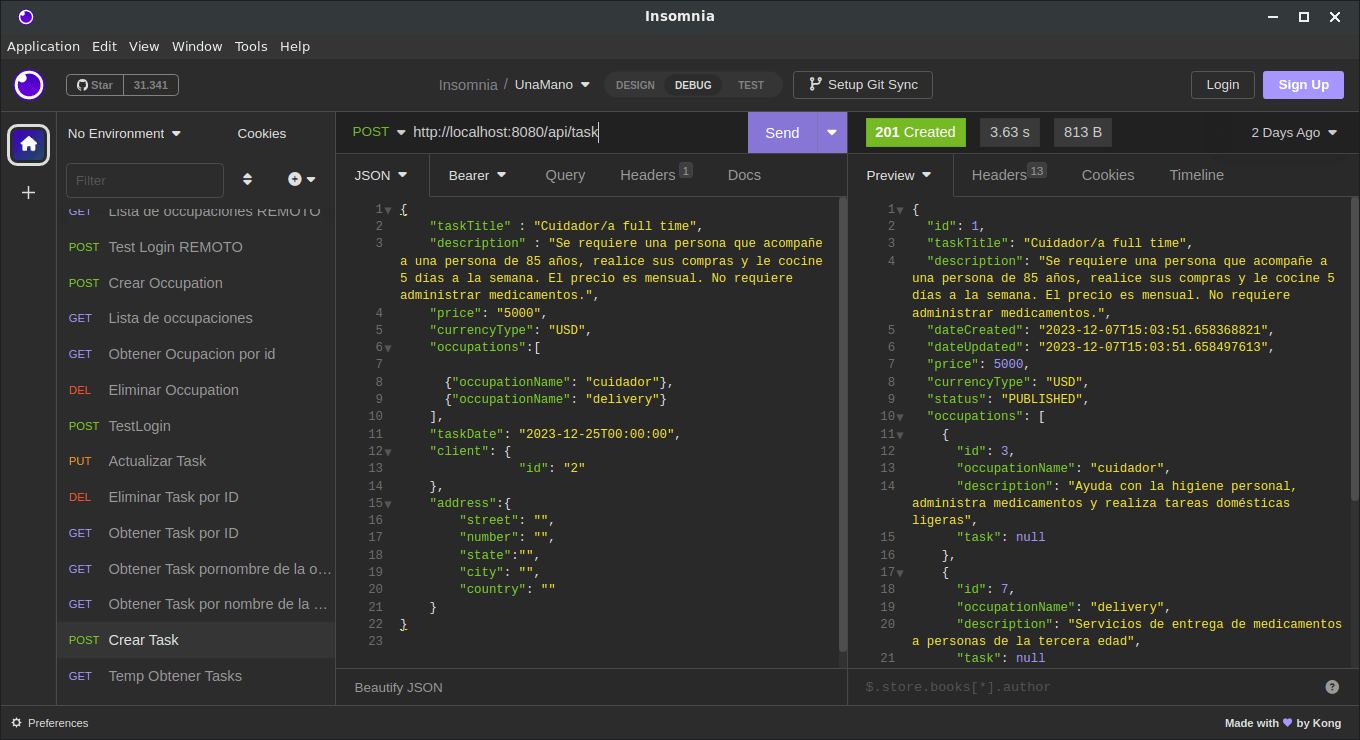This screenshot has height=740, width=1360.
Task: Click the plus icon in left rail
Action: [29, 192]
